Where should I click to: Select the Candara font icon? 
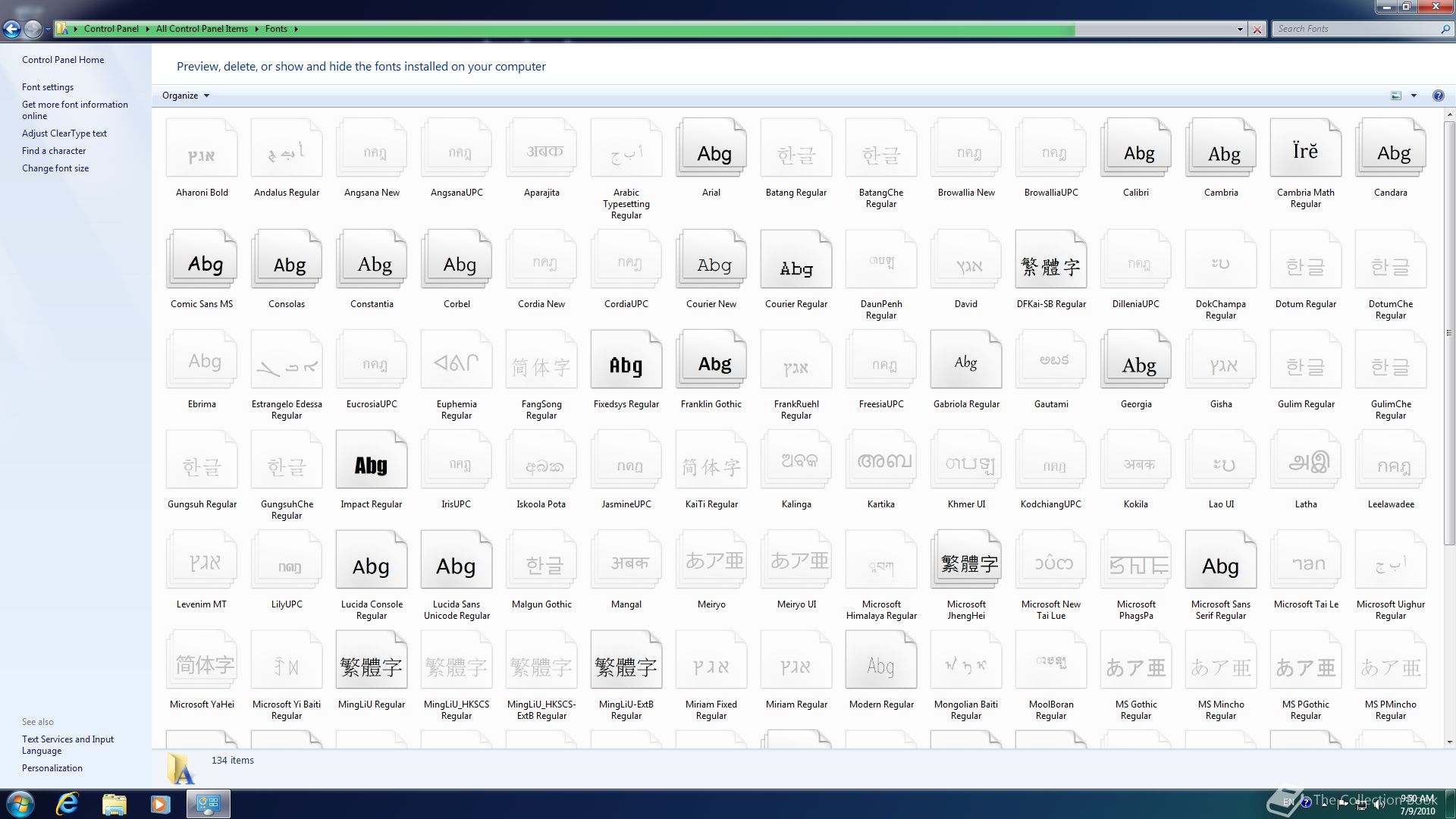1391,149
